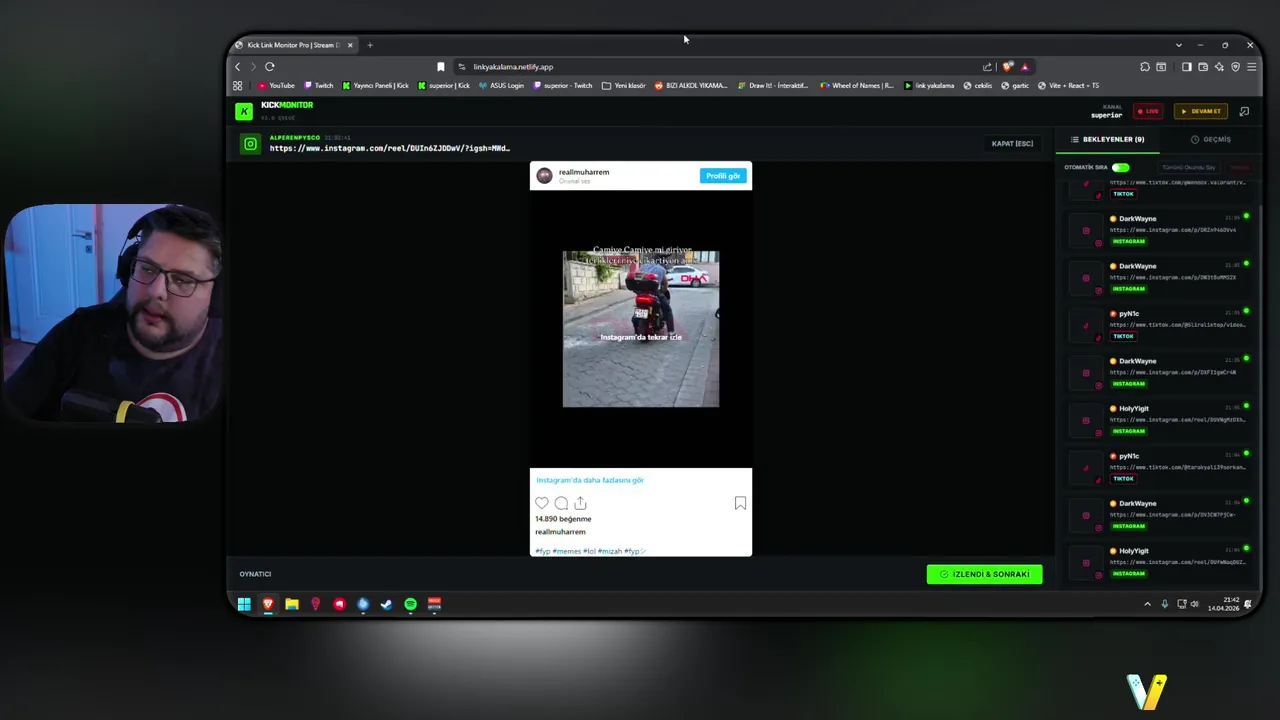
Task: Toggle the Otomatik Sıra switch
Action: point(1120,168)
